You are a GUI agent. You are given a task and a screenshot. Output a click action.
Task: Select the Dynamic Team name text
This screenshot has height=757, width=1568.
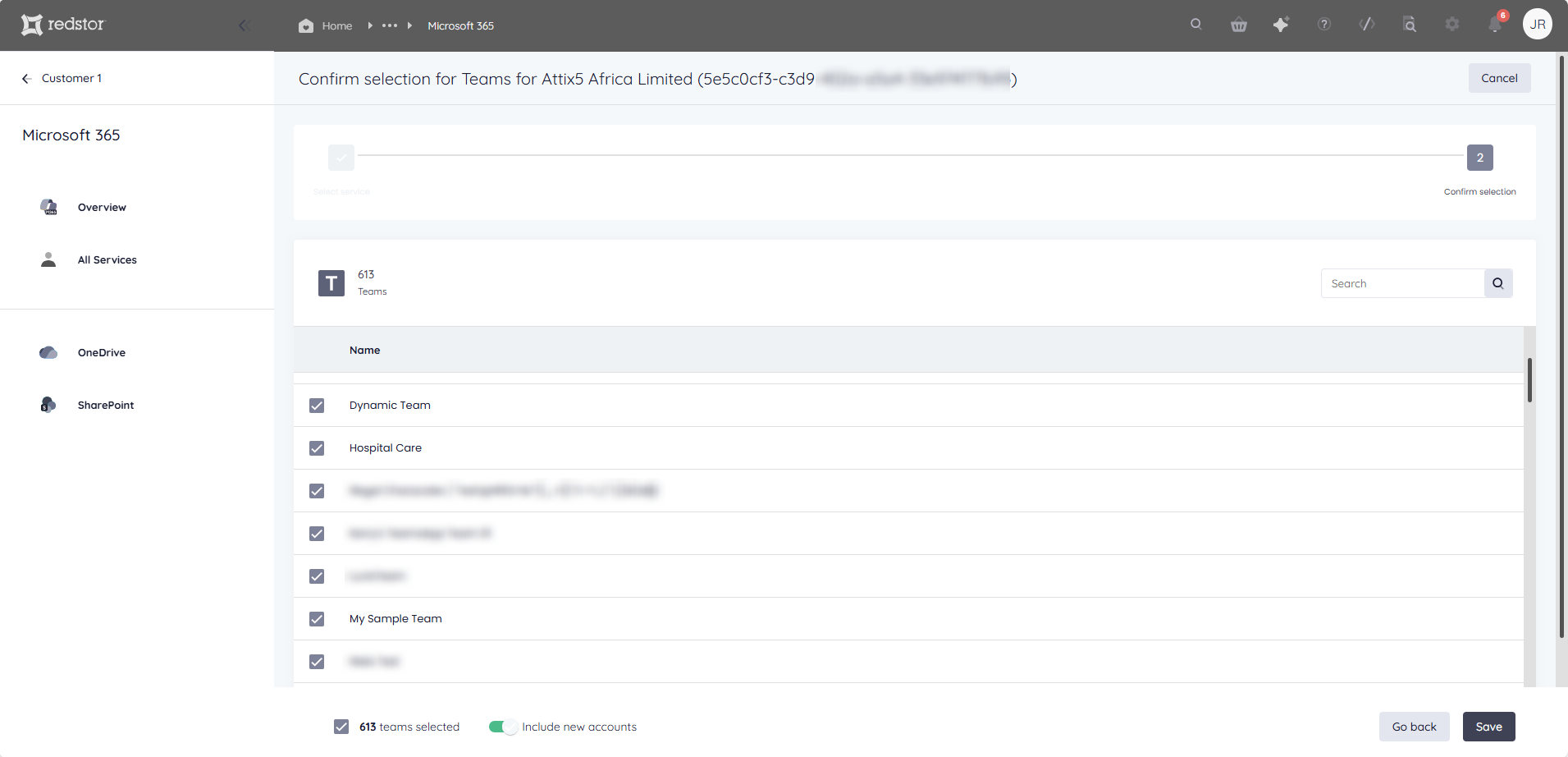[x=390, y=405]
